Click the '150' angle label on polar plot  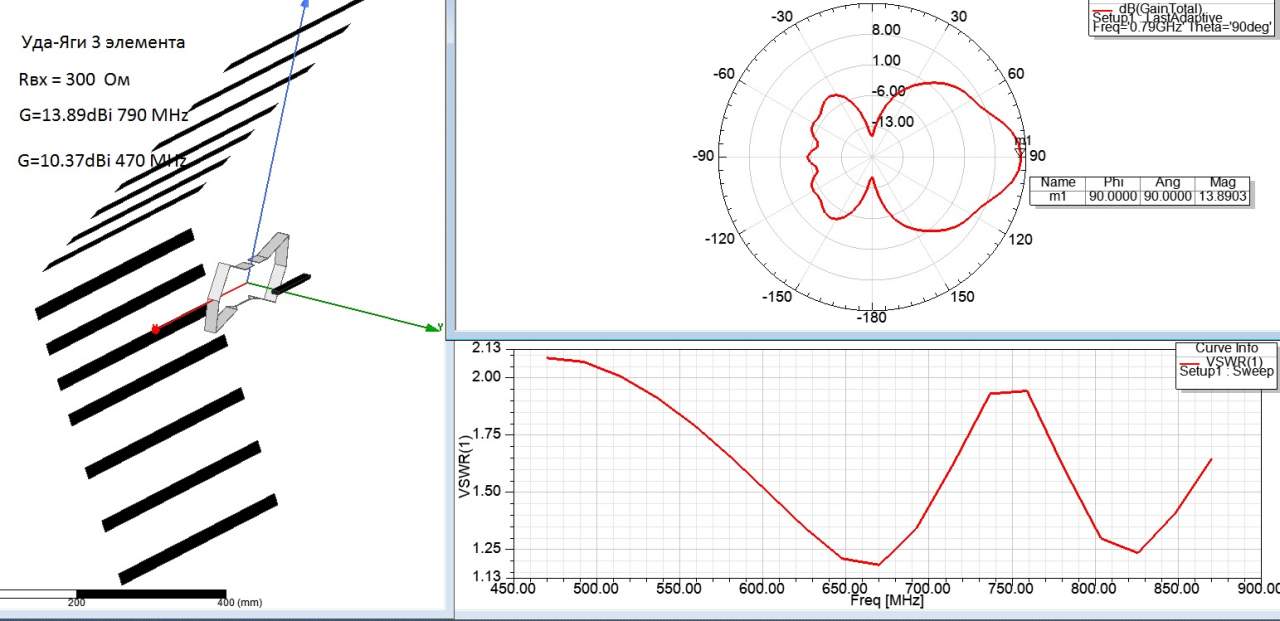pyautogui.click(x=961, y=297)
